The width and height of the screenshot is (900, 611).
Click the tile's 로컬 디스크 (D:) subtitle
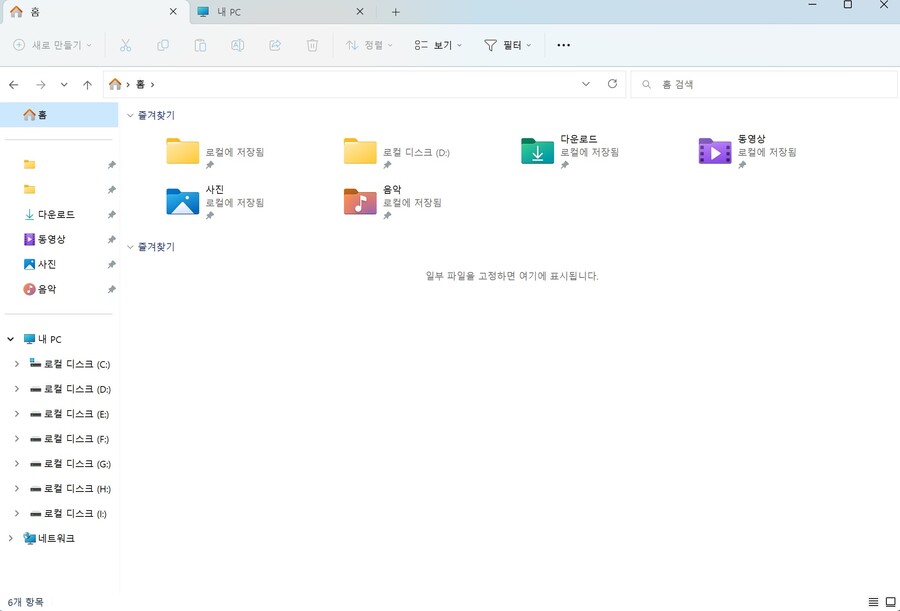(x=416, y=153)
